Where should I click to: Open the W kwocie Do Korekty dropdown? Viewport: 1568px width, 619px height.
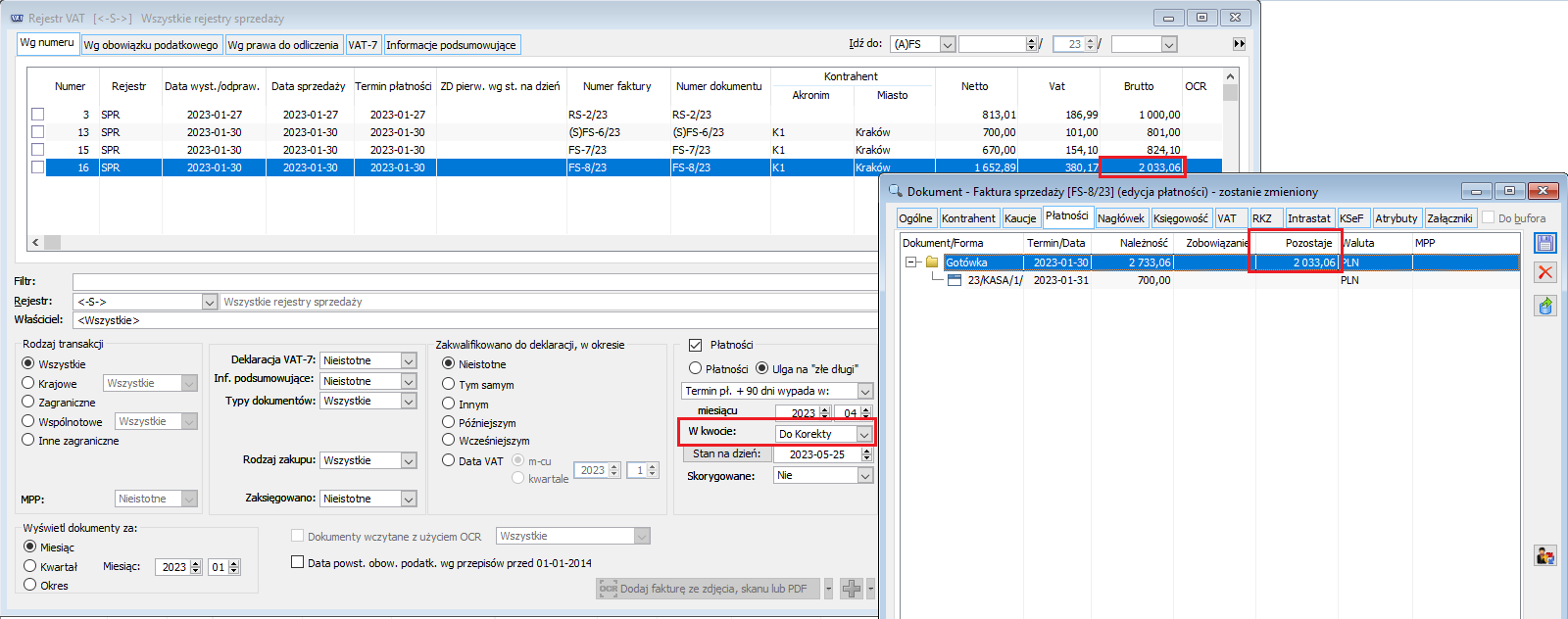(863, 434)
